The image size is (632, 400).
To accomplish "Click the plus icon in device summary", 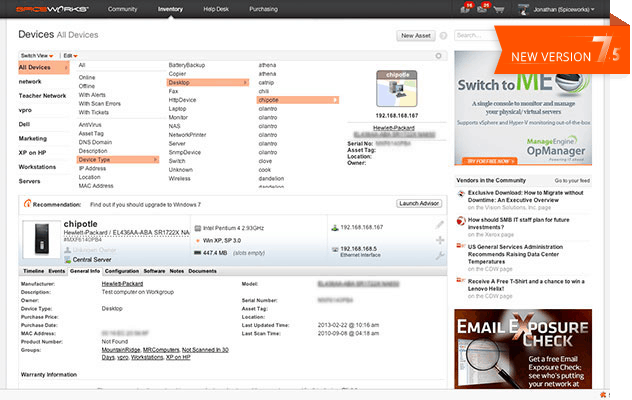I will tap(439, 241).
